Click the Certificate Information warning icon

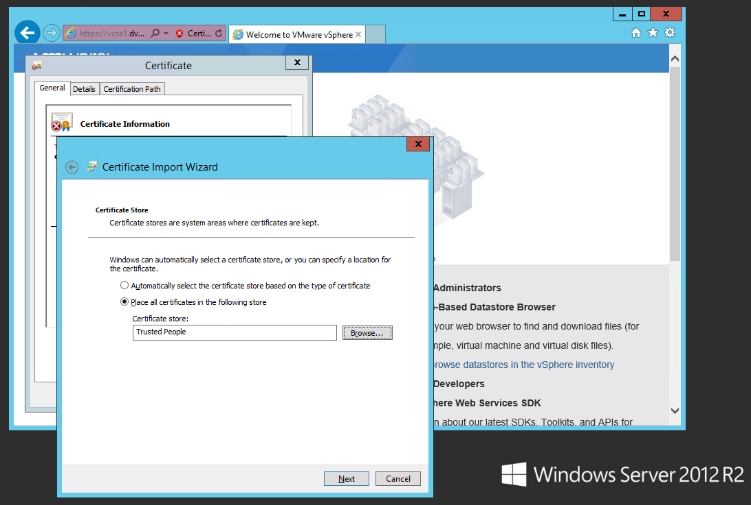61,122
